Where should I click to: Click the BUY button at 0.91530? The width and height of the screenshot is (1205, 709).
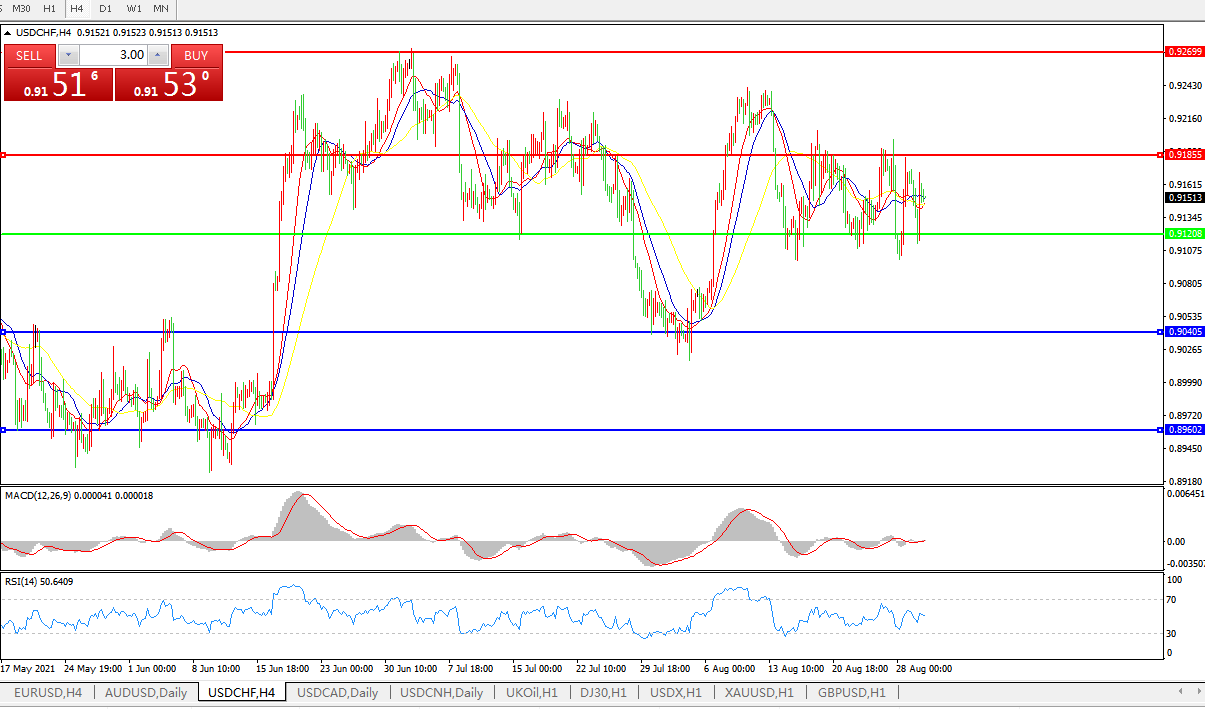click(169, 73)
